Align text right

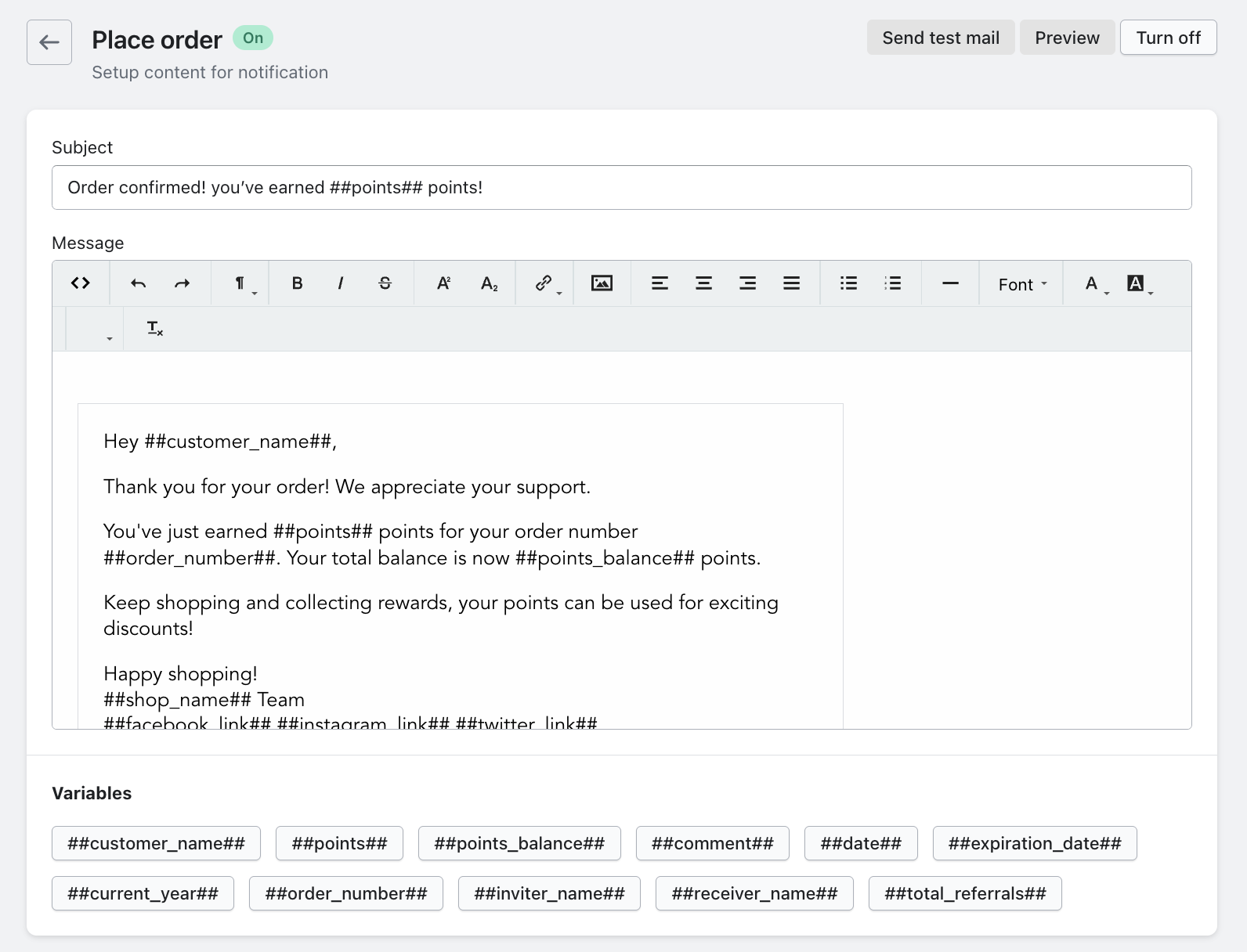tap(747, 283)
